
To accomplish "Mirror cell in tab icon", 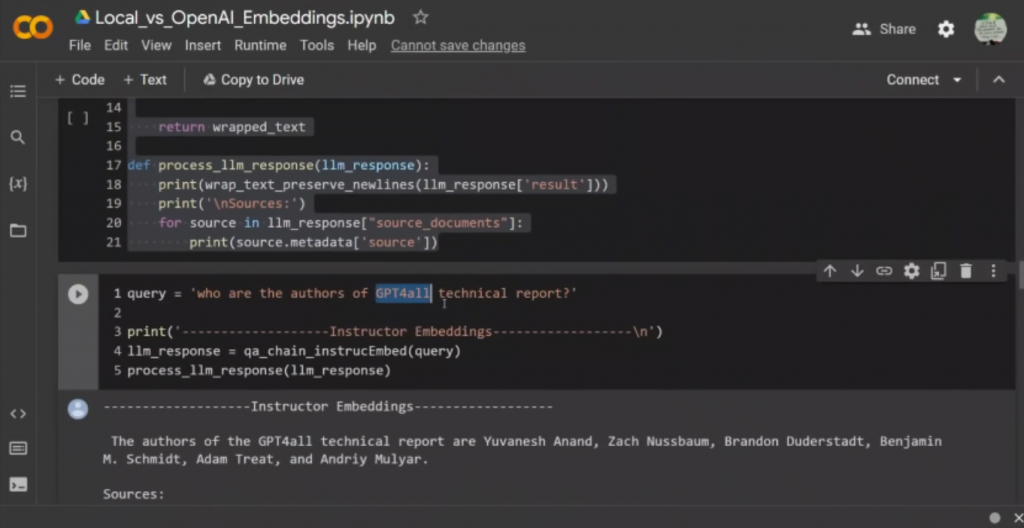I will coord(938,271).
